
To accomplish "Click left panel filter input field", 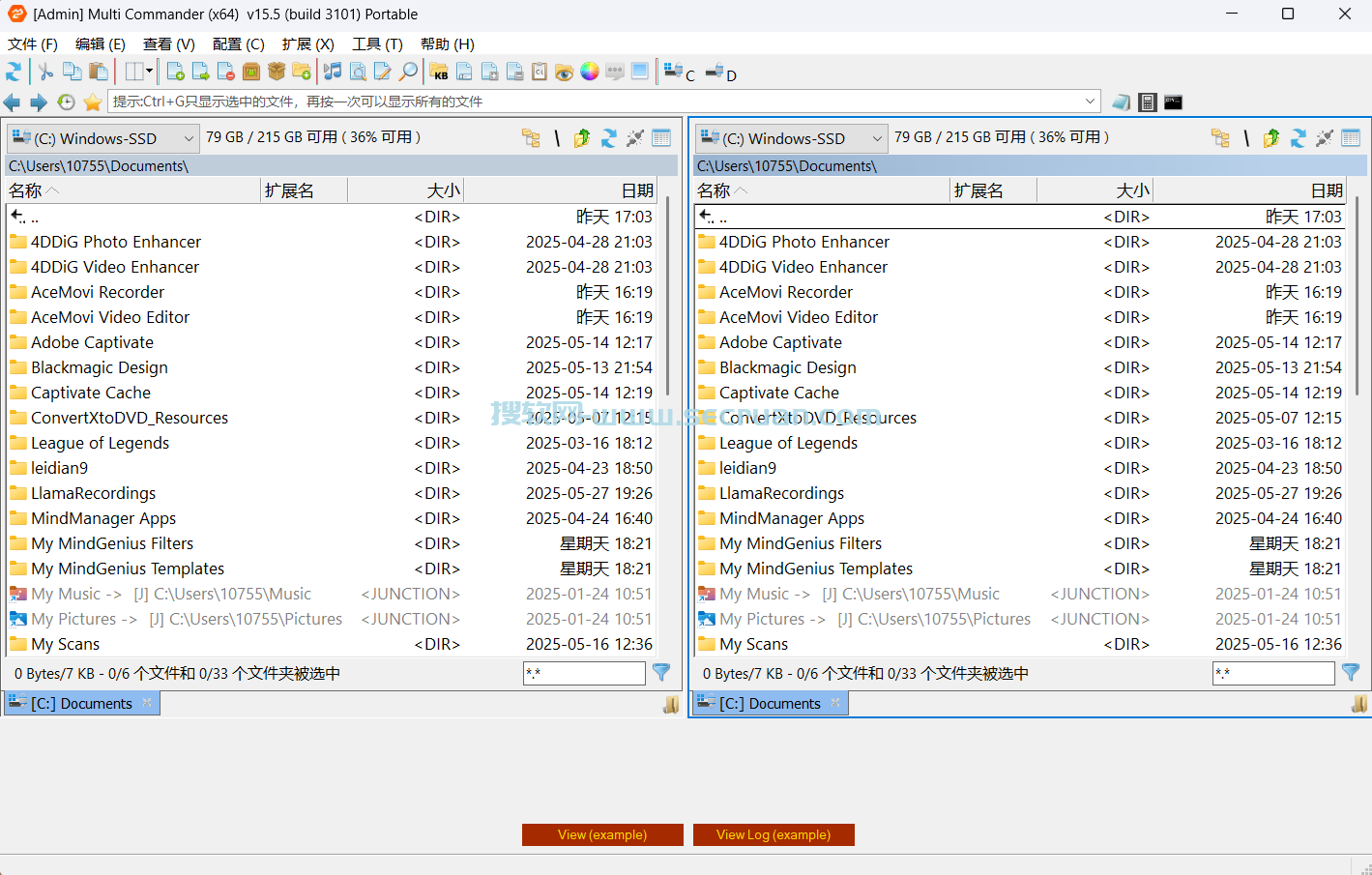I will pos(584,673).
